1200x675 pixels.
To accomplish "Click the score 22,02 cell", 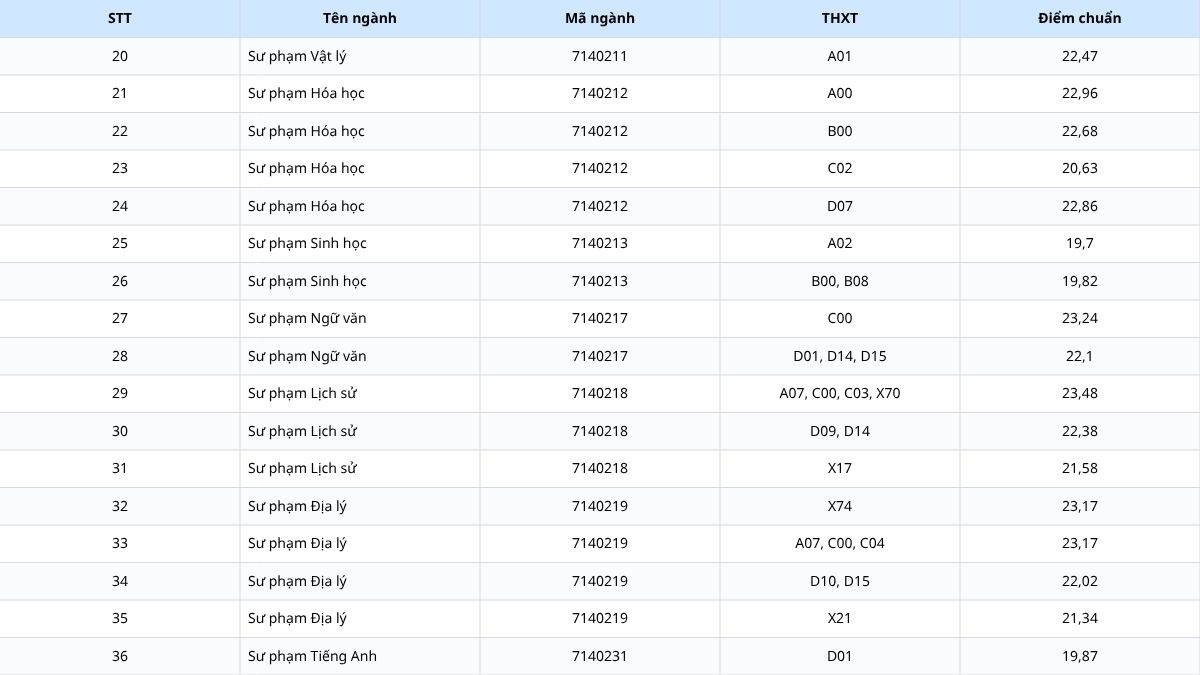I will (1080, 581).
